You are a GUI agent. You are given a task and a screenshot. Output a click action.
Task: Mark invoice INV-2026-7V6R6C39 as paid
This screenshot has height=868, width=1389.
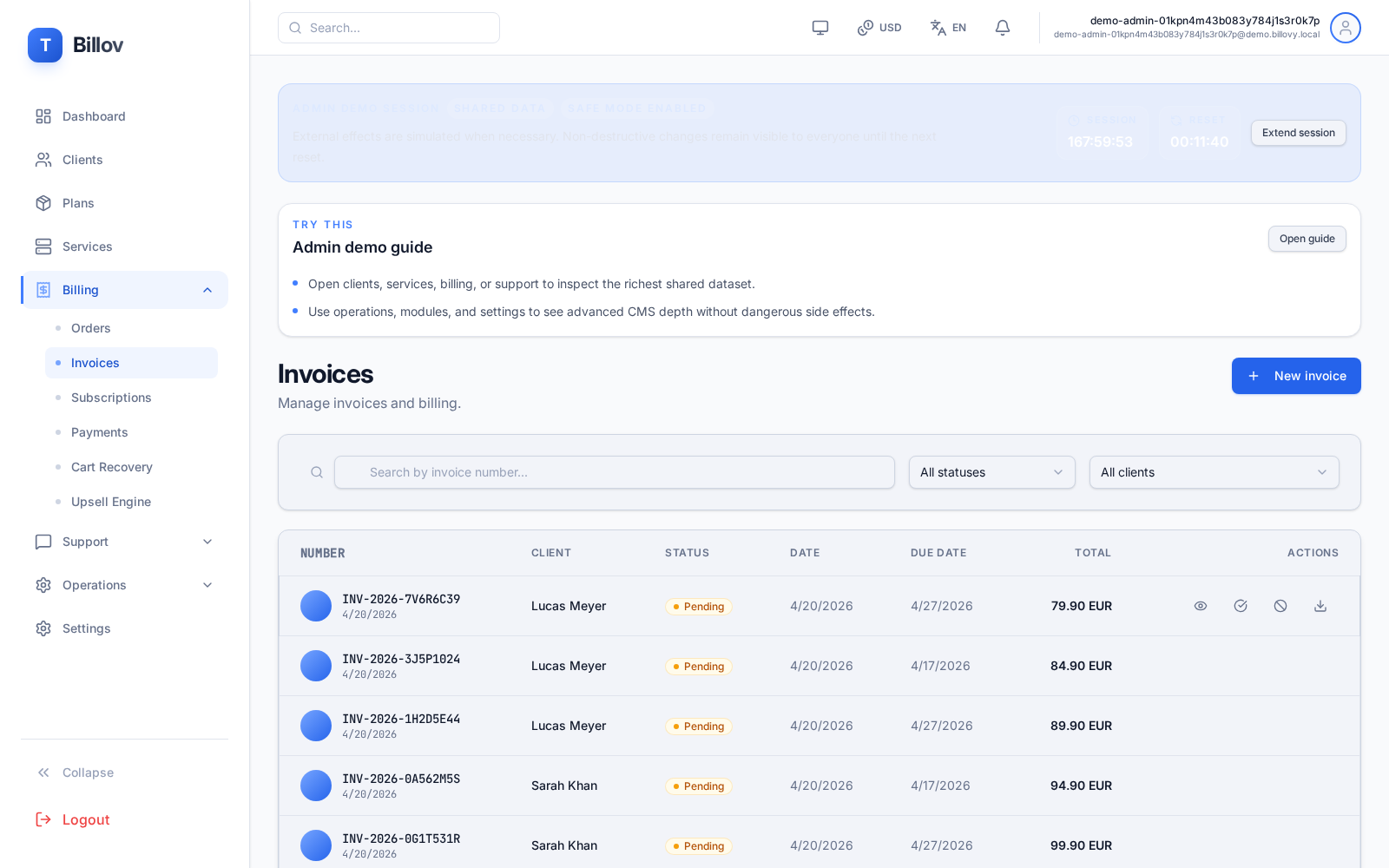[1240, 606]
